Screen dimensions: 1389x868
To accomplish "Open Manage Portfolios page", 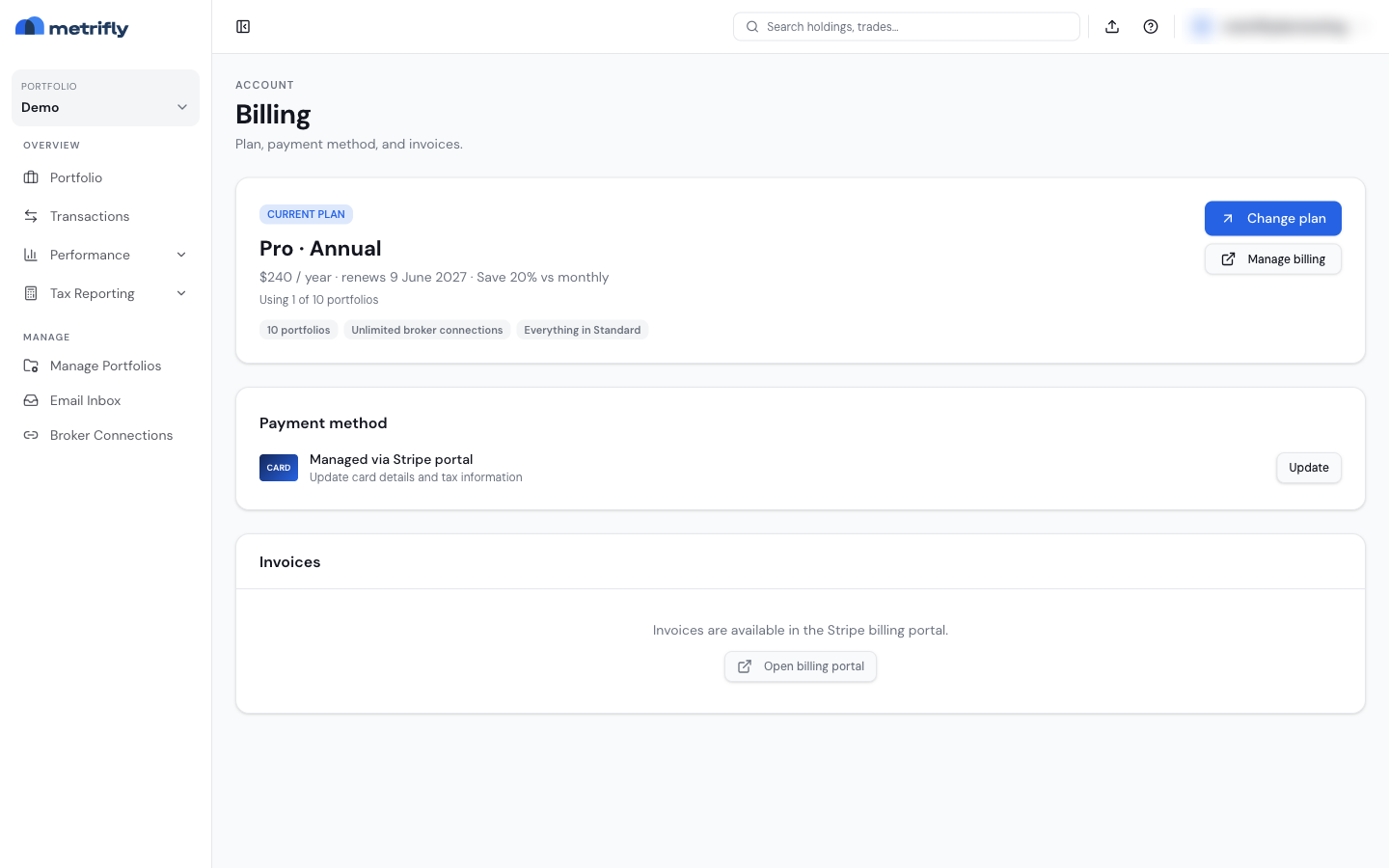I will coord(105,366).
